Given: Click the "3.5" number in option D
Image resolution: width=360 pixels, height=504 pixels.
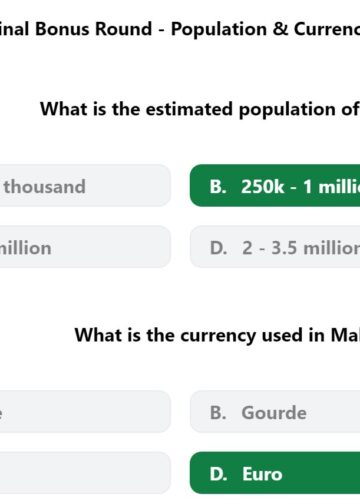Looking at the screenshot, I should click(284, 248).
